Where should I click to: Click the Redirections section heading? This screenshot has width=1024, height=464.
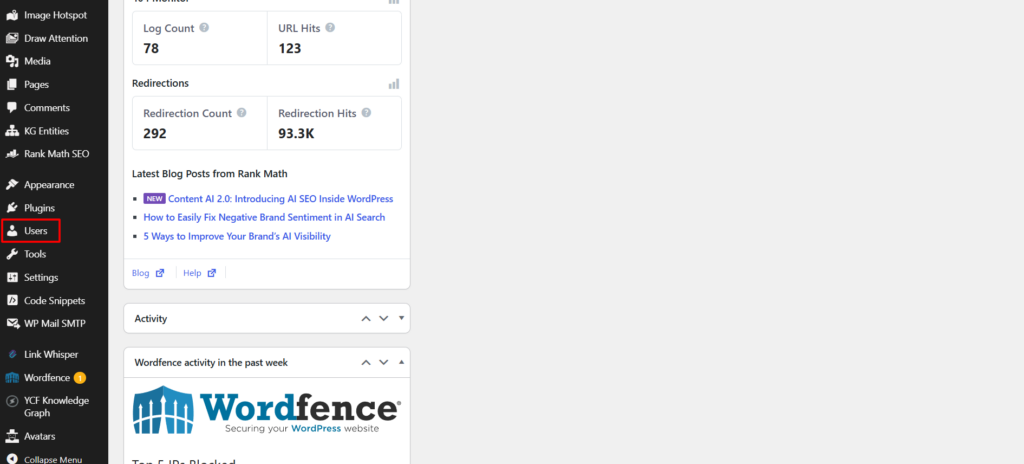161,84
